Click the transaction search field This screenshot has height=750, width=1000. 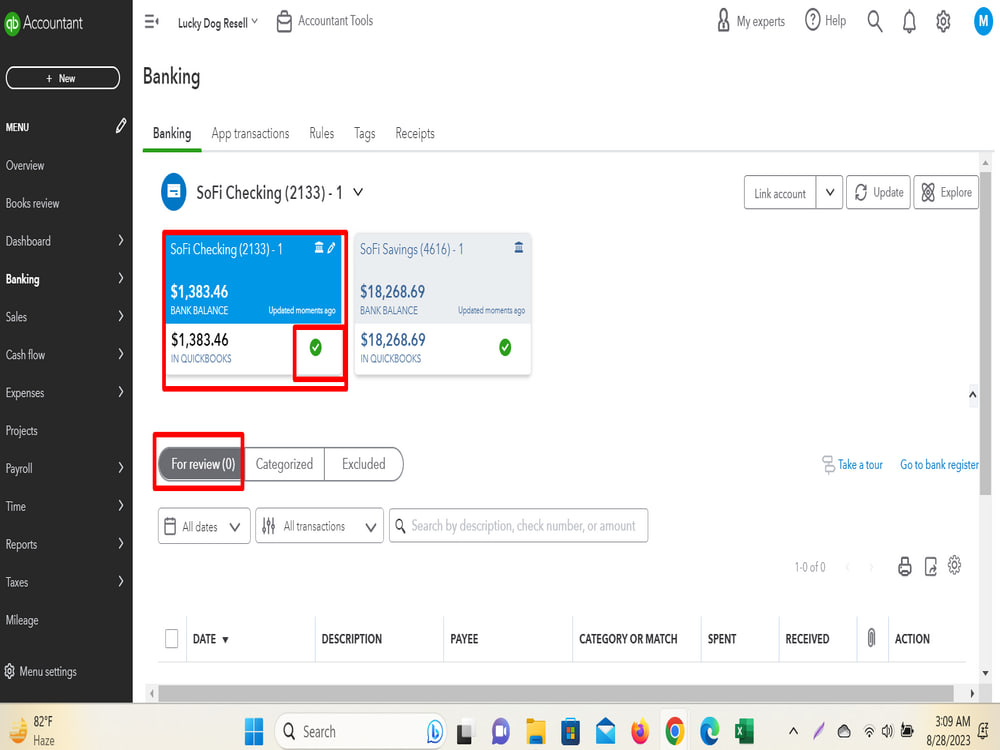point(518,526)
